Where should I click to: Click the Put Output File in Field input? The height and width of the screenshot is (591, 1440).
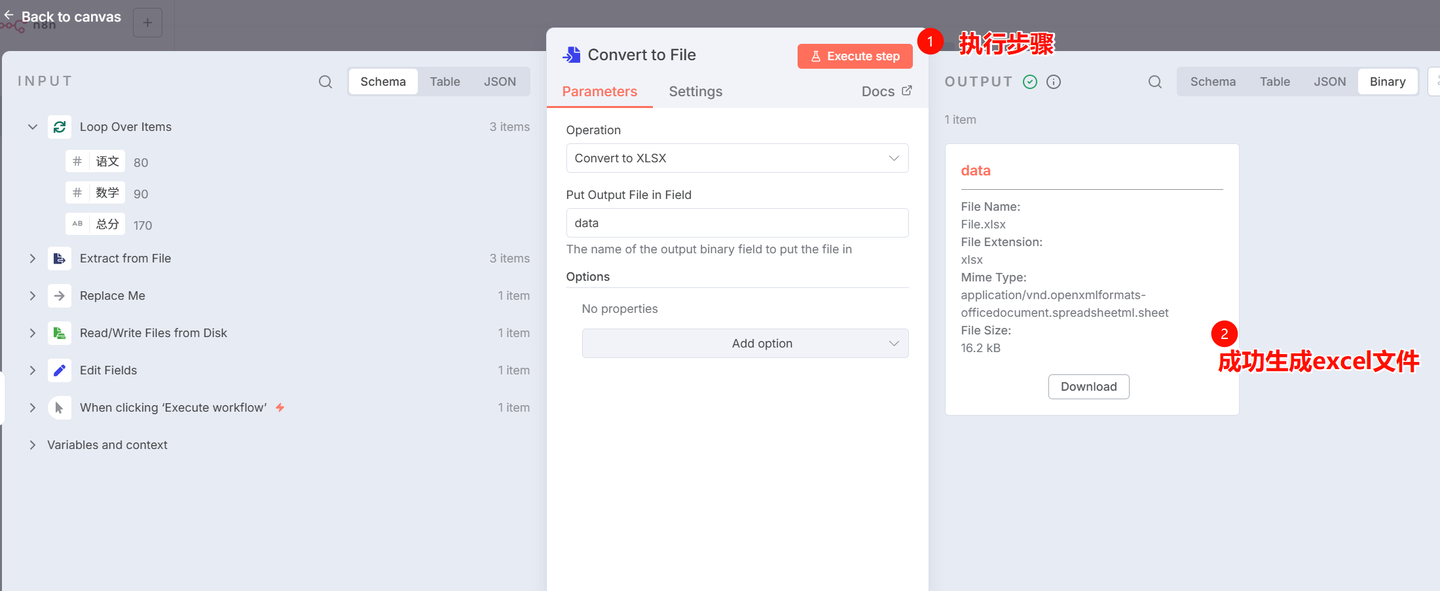click(737, 223)
